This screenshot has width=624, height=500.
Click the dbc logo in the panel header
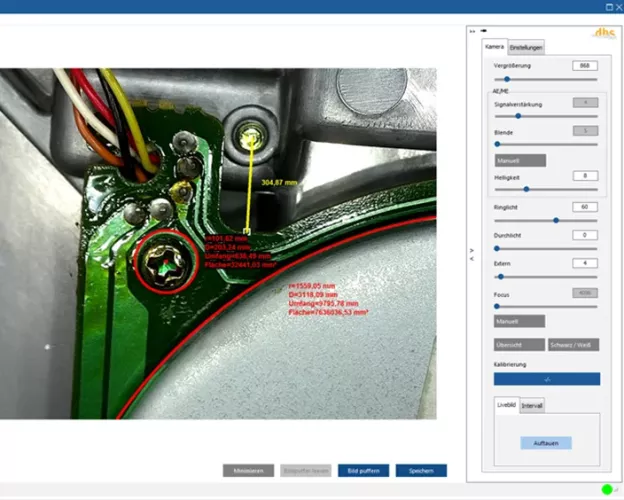click(x=604, y=34)
